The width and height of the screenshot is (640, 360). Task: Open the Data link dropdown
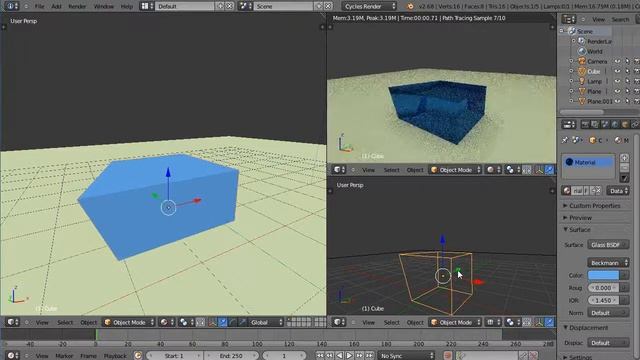pos(618,191)
